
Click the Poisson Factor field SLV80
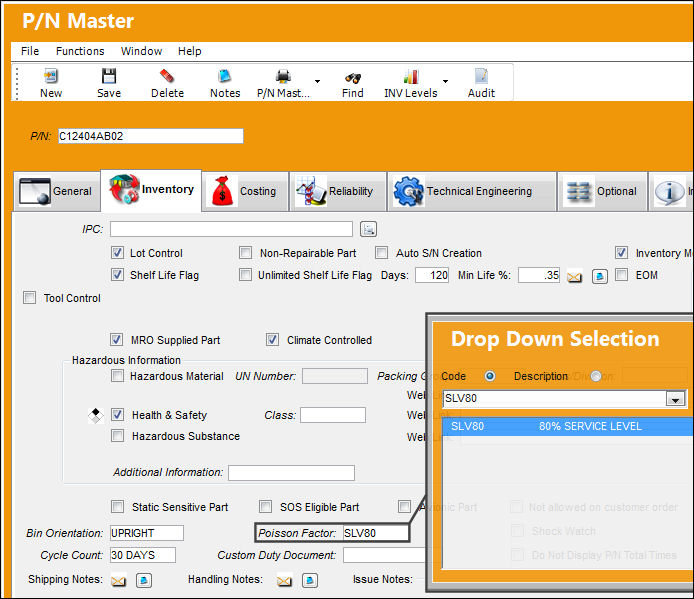click(375, 533)
